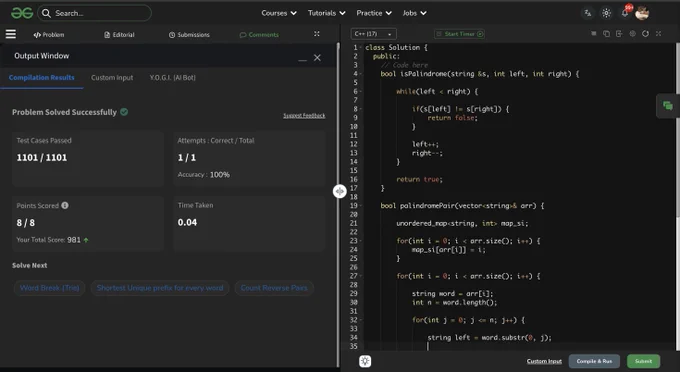Click the Time Taken 0.04 value
680x372 pixels.
coord(187,222)
